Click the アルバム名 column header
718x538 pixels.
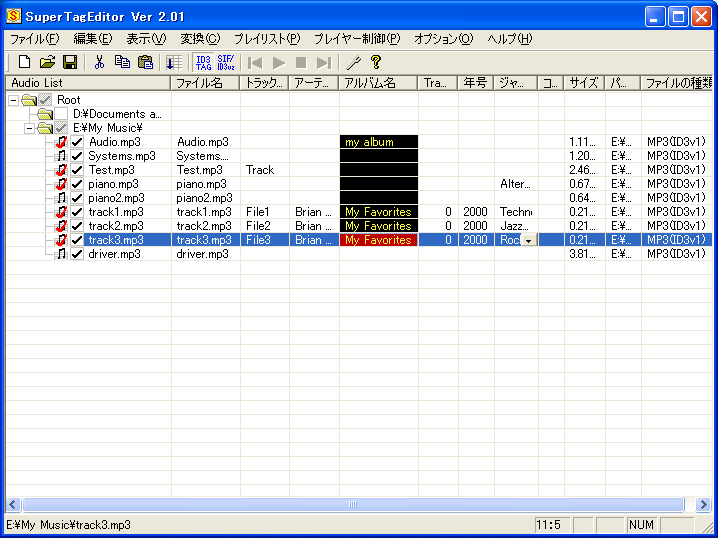point(378,83)
